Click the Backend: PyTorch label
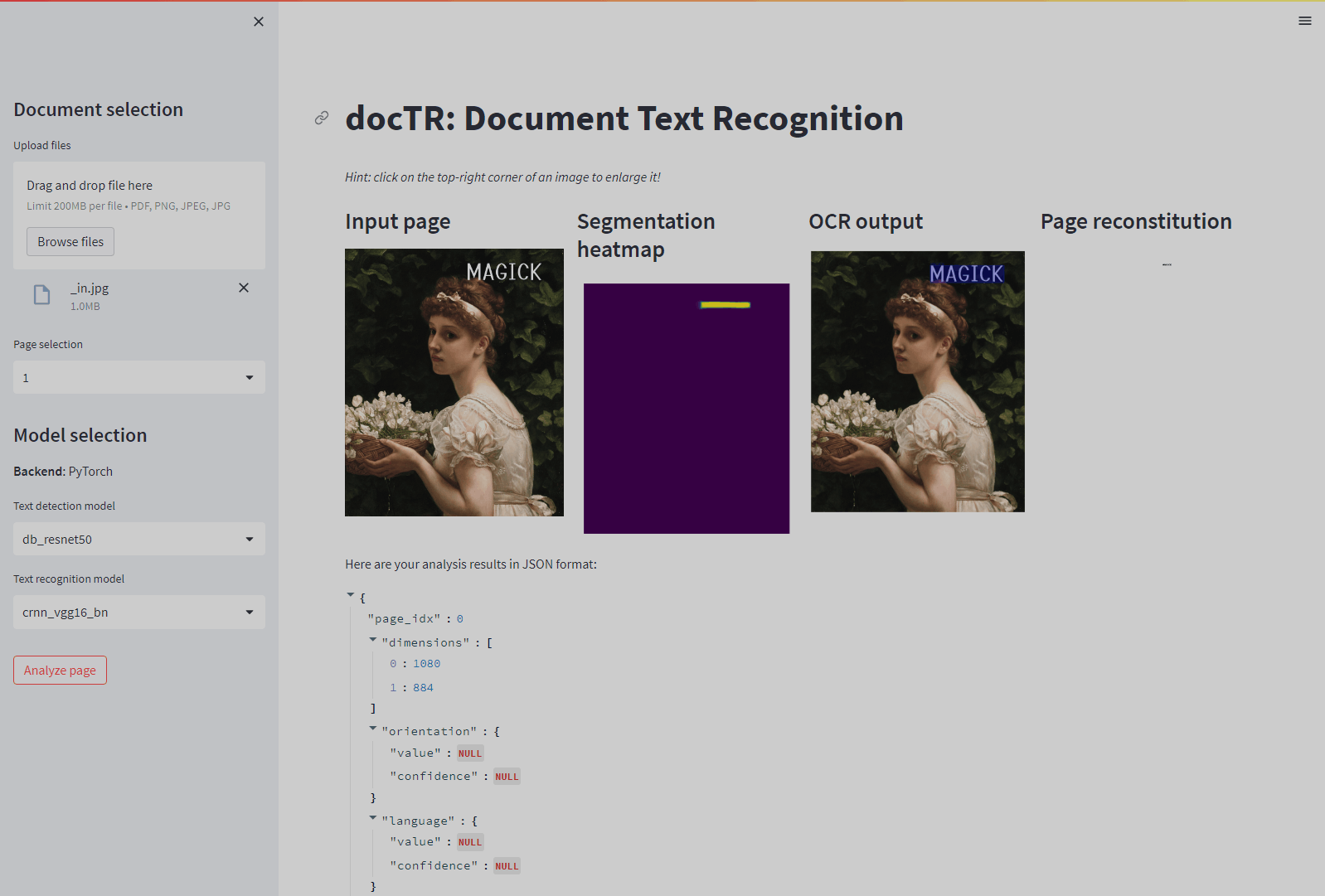 click(x=63, y=471)
